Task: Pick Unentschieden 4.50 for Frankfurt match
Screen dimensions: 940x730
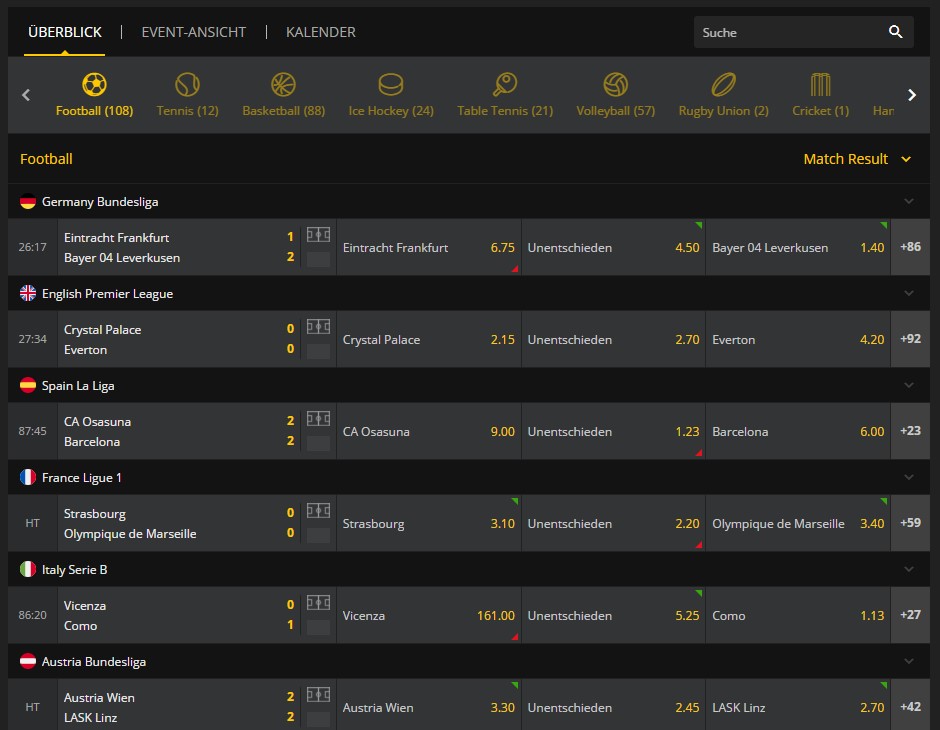Action: click(x=613, y=248)
